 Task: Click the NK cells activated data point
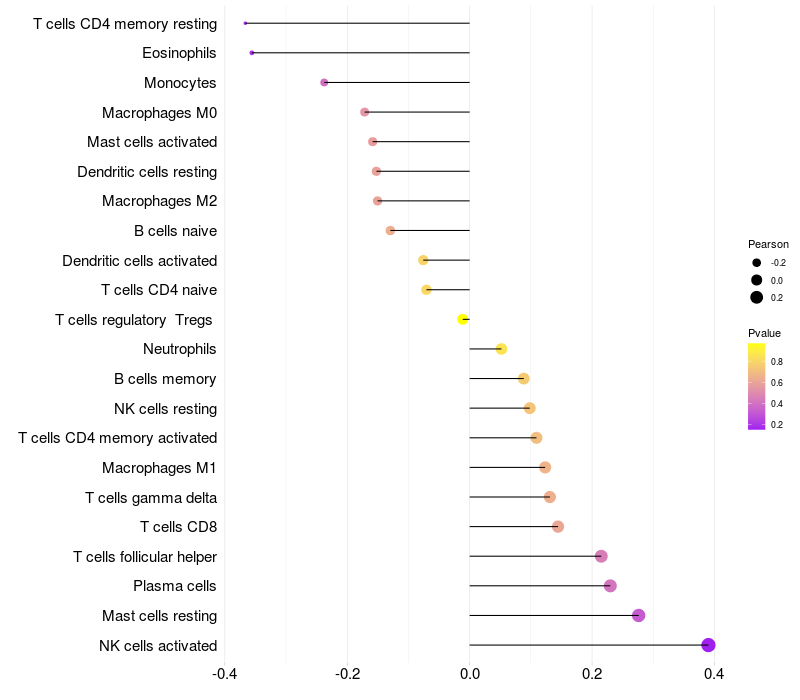(x=708, y=645)
